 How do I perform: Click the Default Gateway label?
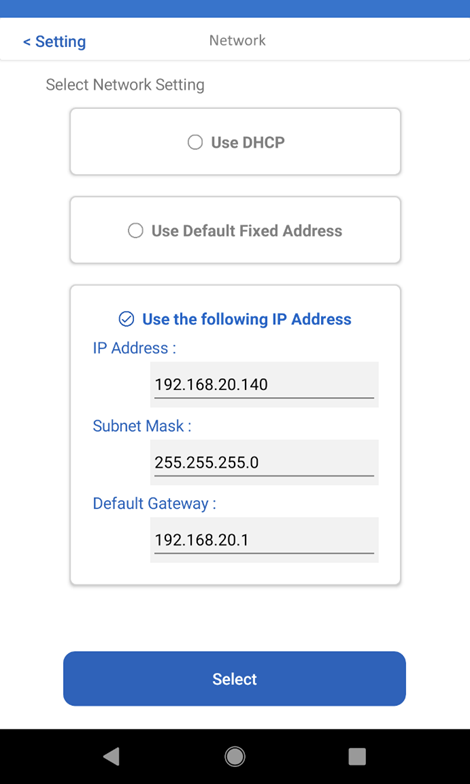(154, 504)
